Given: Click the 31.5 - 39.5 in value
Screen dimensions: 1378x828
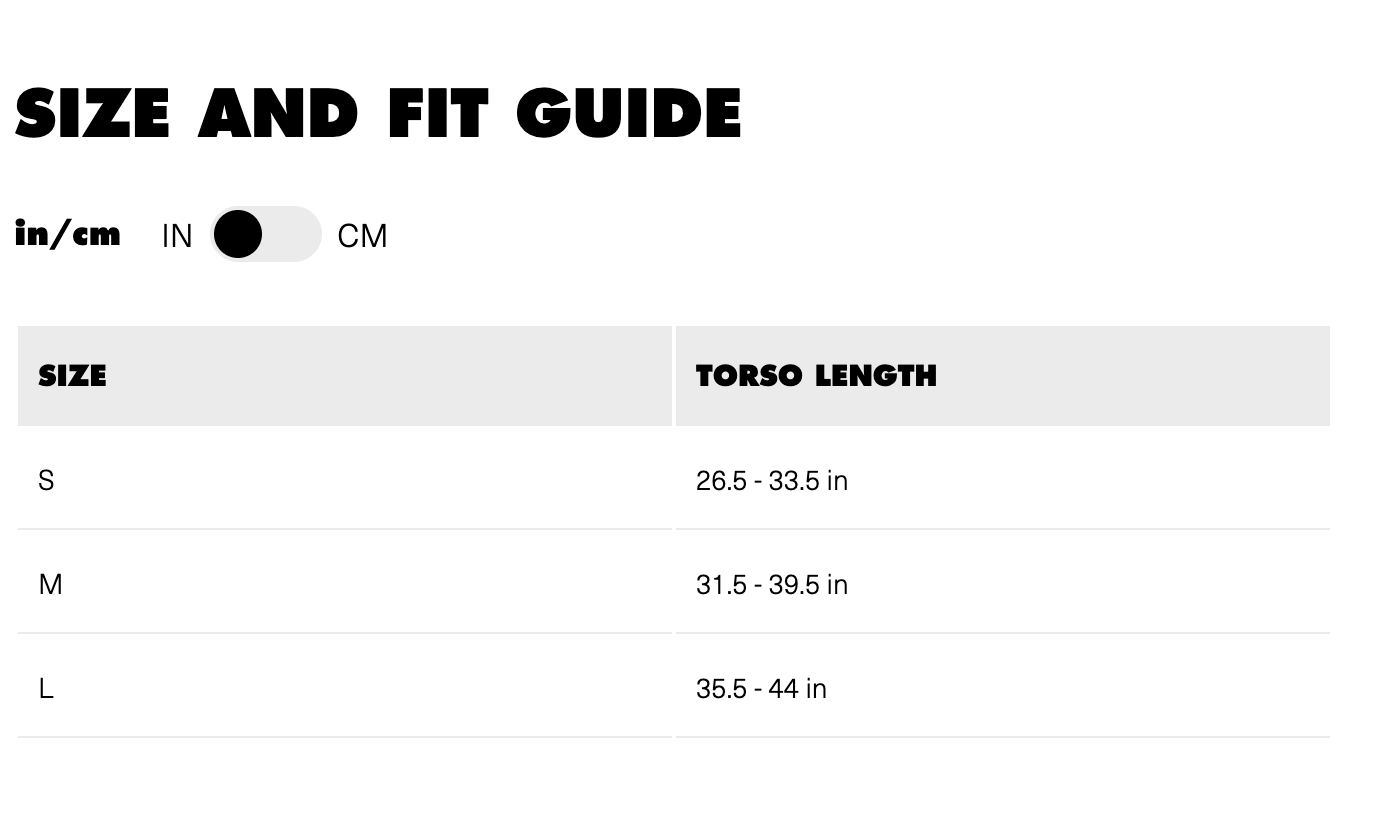Looking at the screenshot, I should 772,585.
